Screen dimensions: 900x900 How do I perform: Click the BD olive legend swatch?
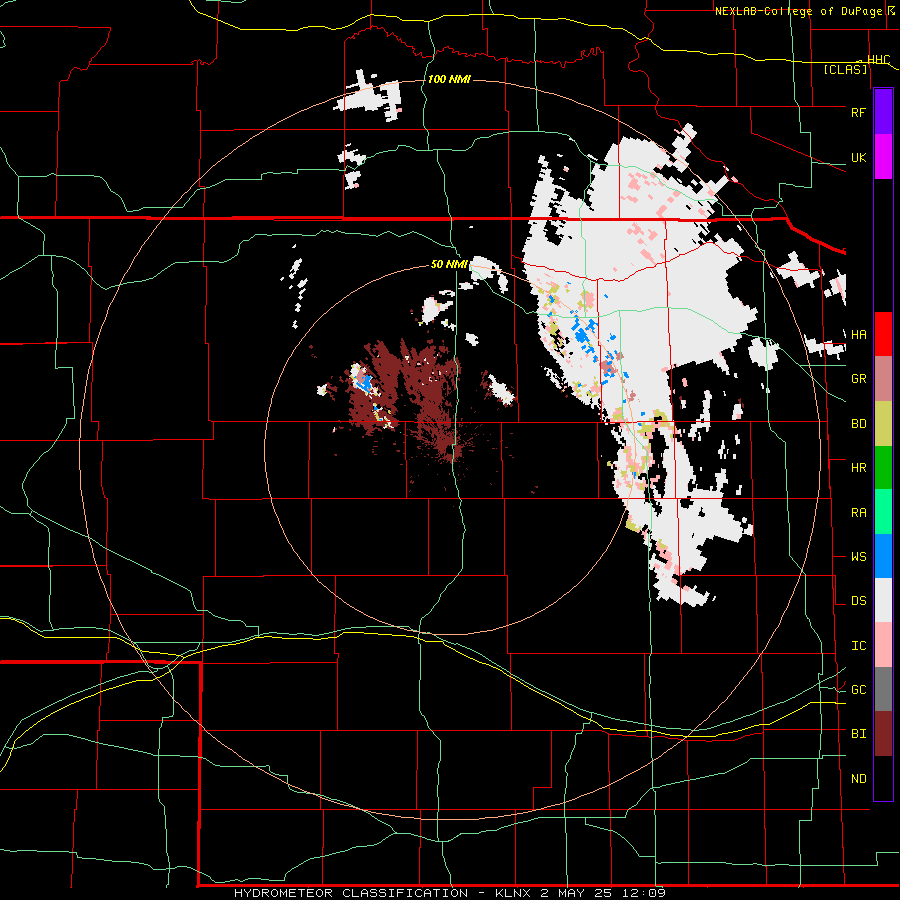pos(883,424)
